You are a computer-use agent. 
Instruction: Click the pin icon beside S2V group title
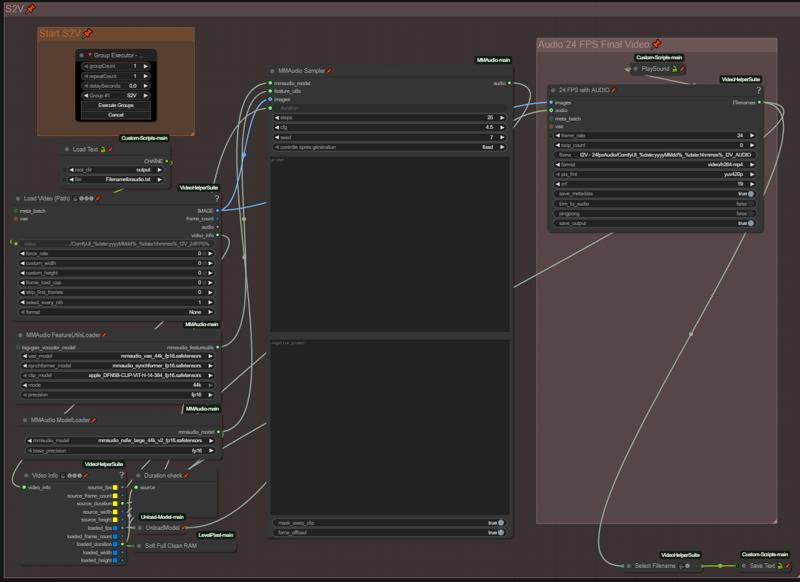click(31, 8)
